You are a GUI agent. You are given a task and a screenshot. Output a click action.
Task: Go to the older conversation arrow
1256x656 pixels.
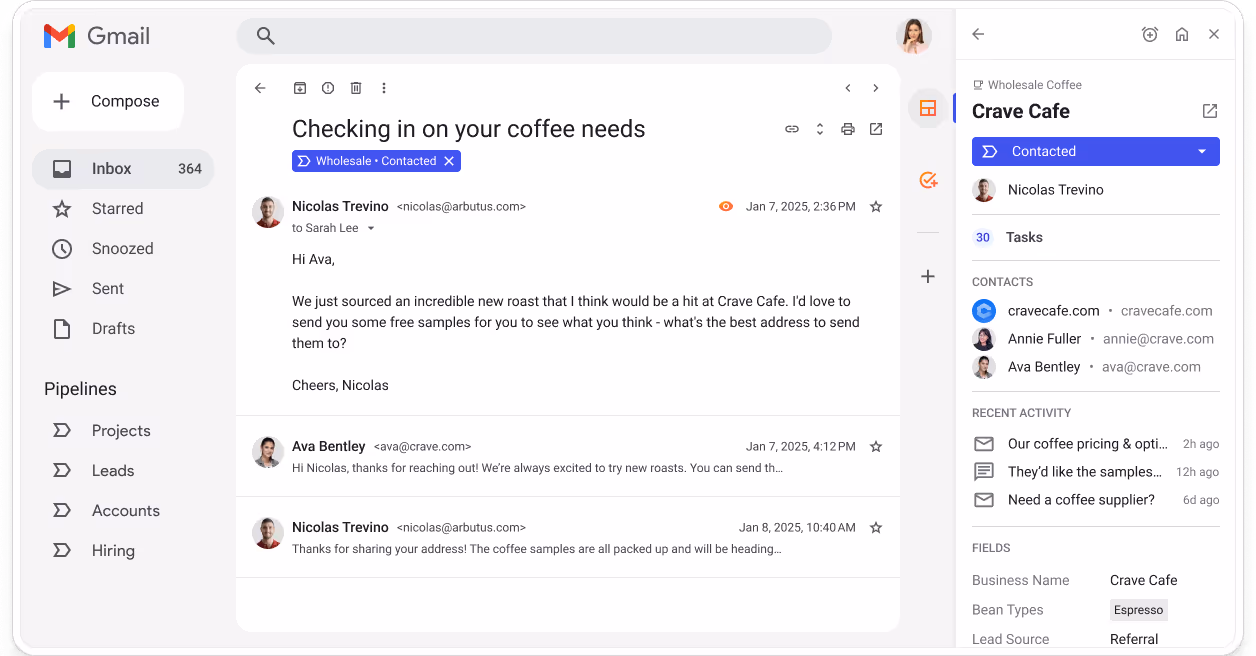click(x=875, y=88)
